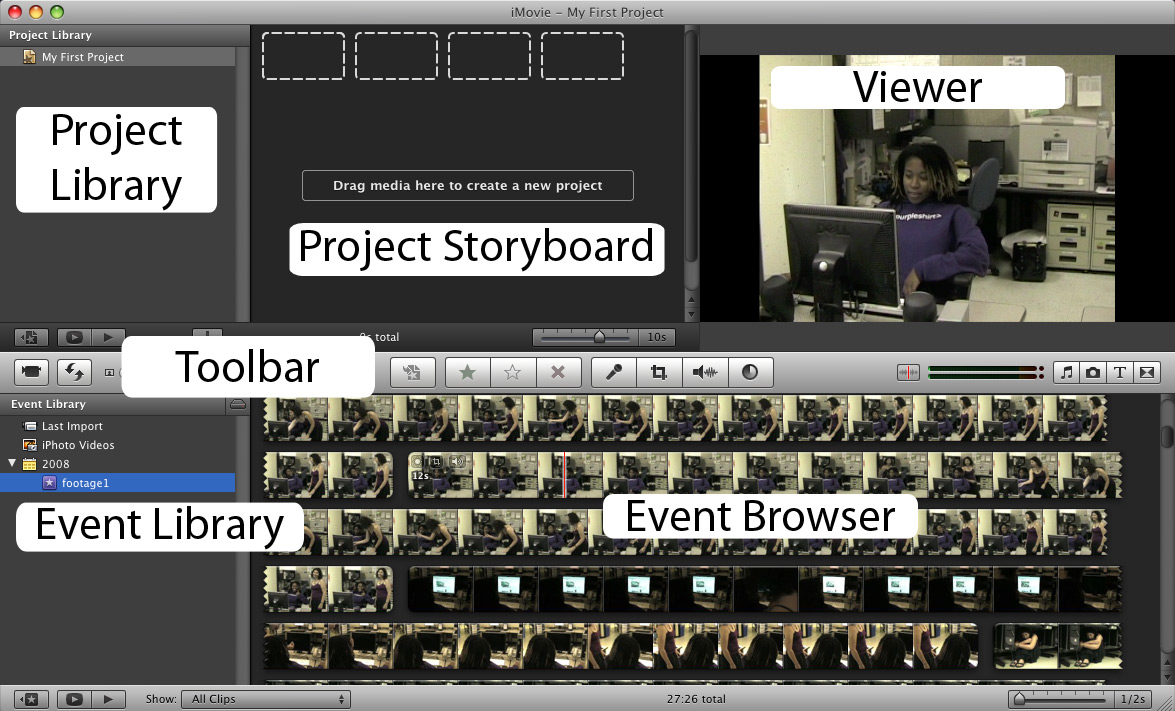
Task: Open the Crop tool
Action: 659,372
